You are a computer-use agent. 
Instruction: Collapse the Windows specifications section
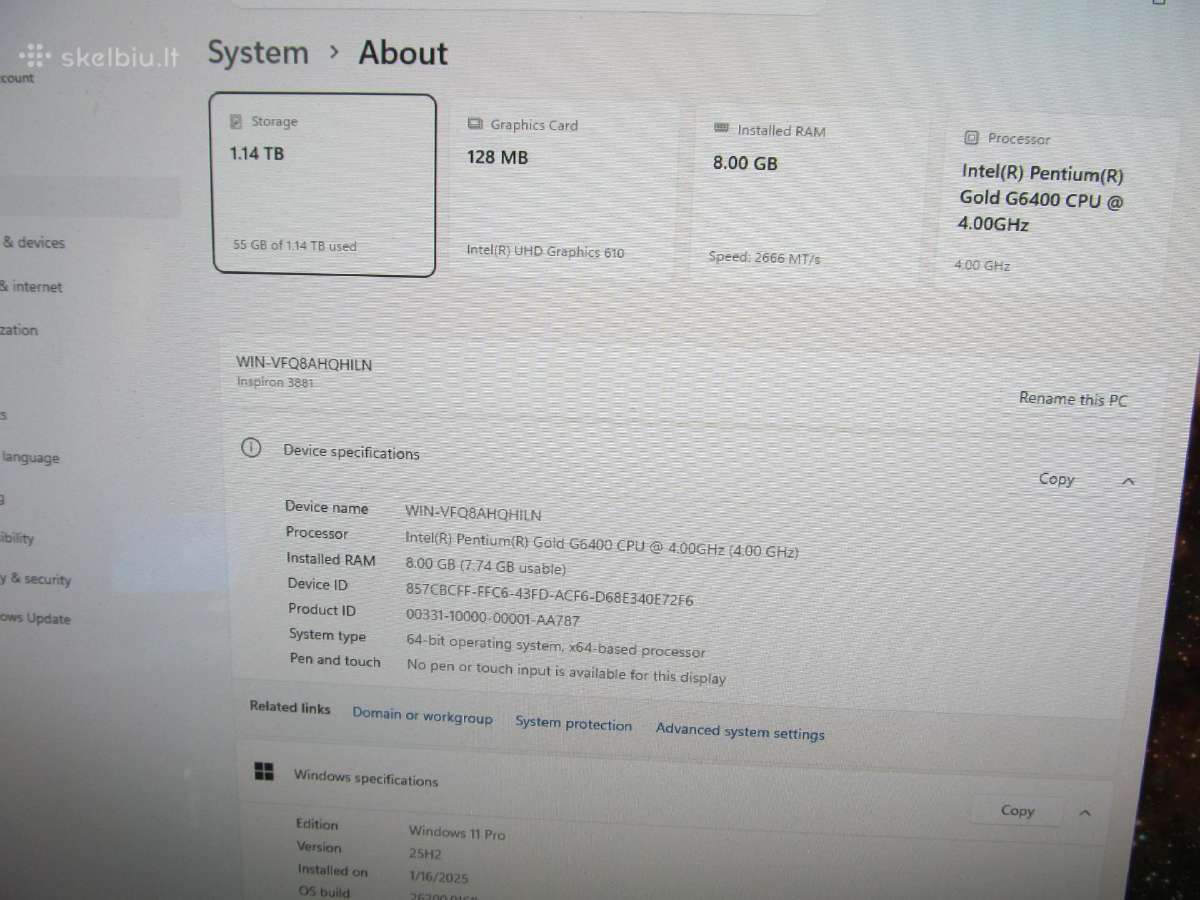pyautogui.click(x=1085, y=813)
